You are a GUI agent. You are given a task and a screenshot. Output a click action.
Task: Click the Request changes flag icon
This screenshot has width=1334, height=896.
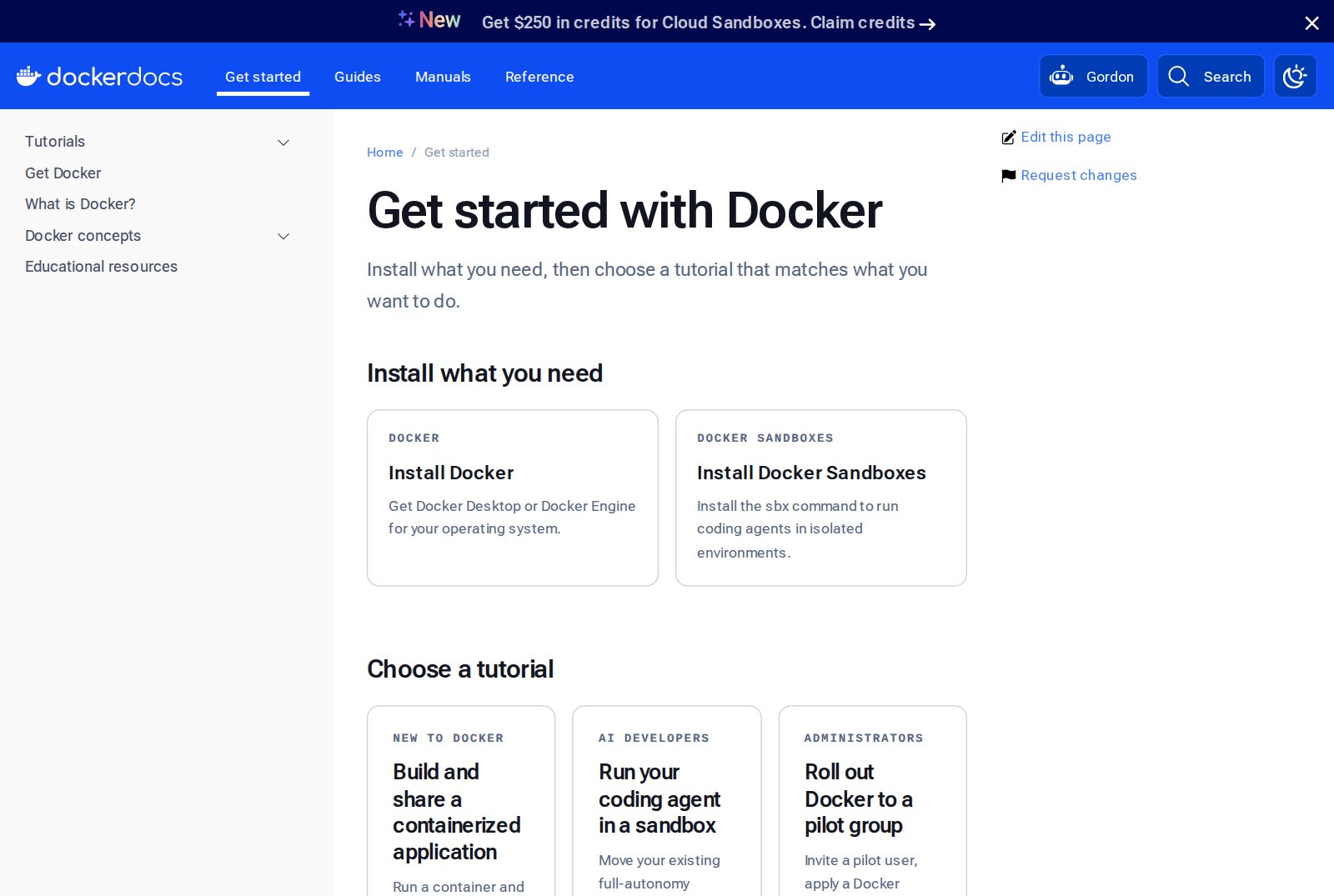pyautogui.click(x=1009, y=176)
